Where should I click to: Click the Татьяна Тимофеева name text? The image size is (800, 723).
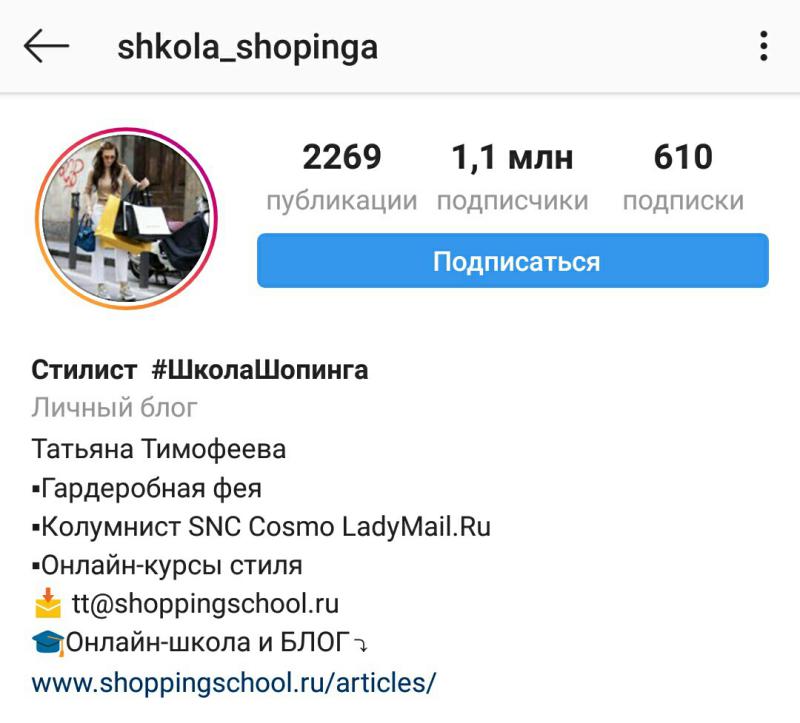click(159, 449)
